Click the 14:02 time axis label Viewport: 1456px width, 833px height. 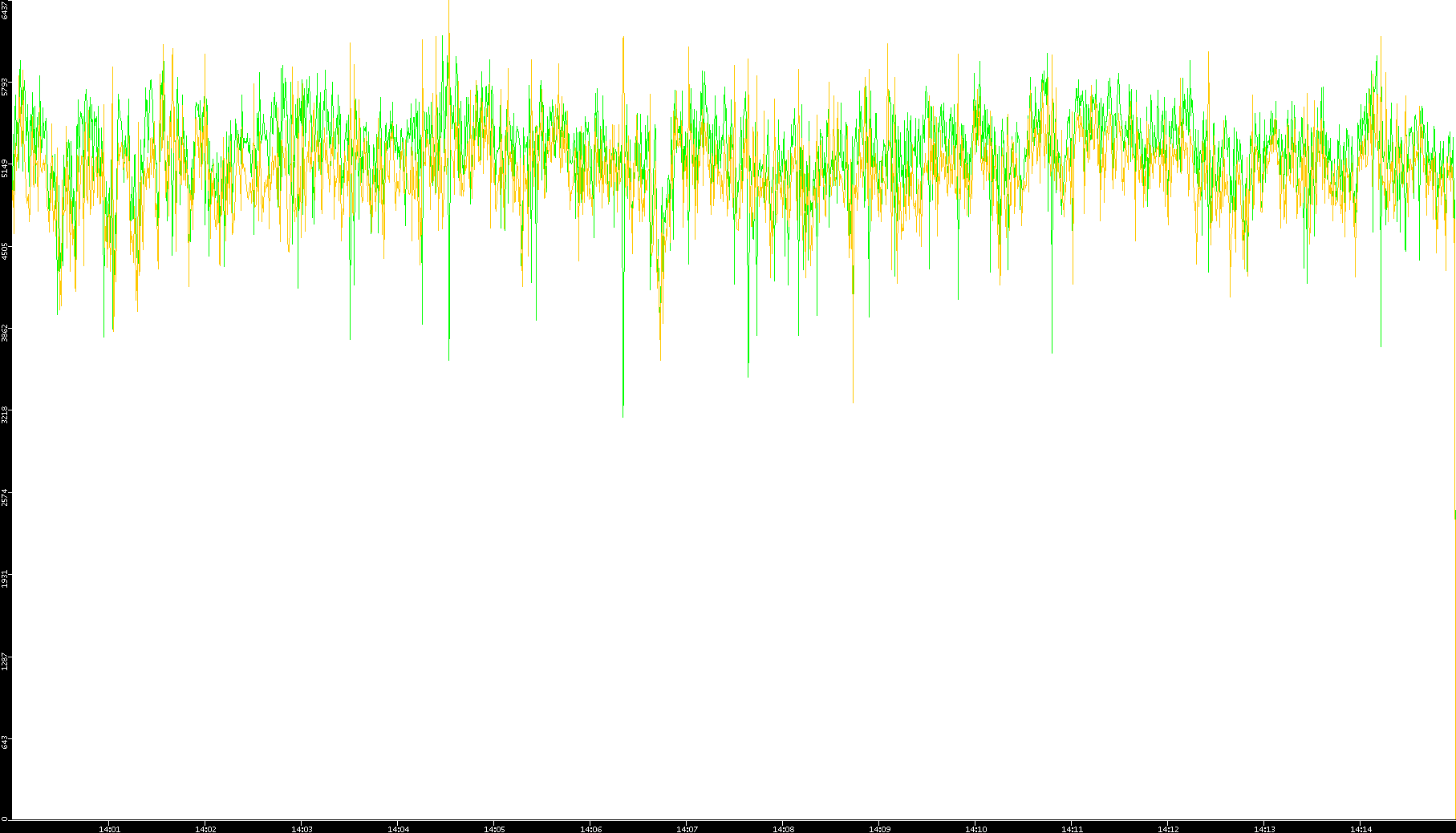point(205,829)
